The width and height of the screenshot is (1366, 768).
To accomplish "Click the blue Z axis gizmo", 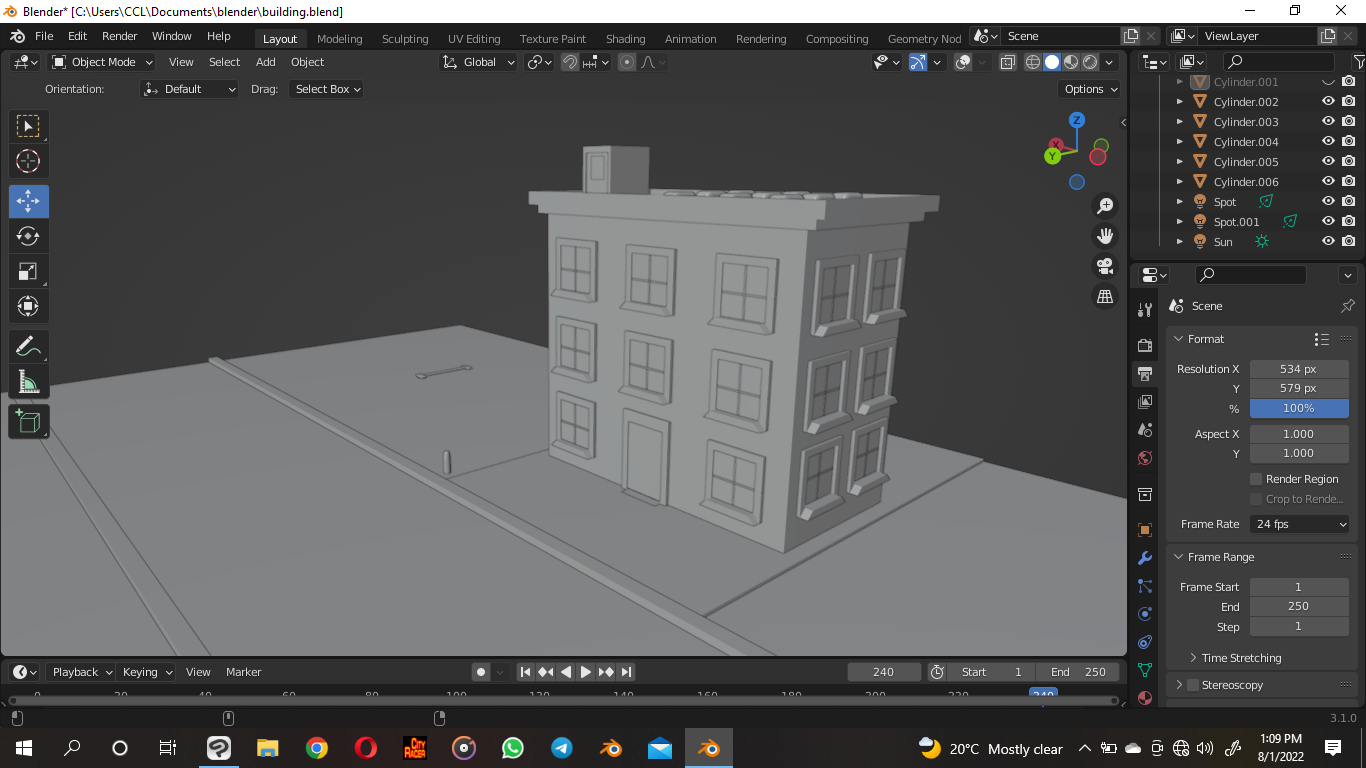I will pyautogui.click(x=1077, y=120).
